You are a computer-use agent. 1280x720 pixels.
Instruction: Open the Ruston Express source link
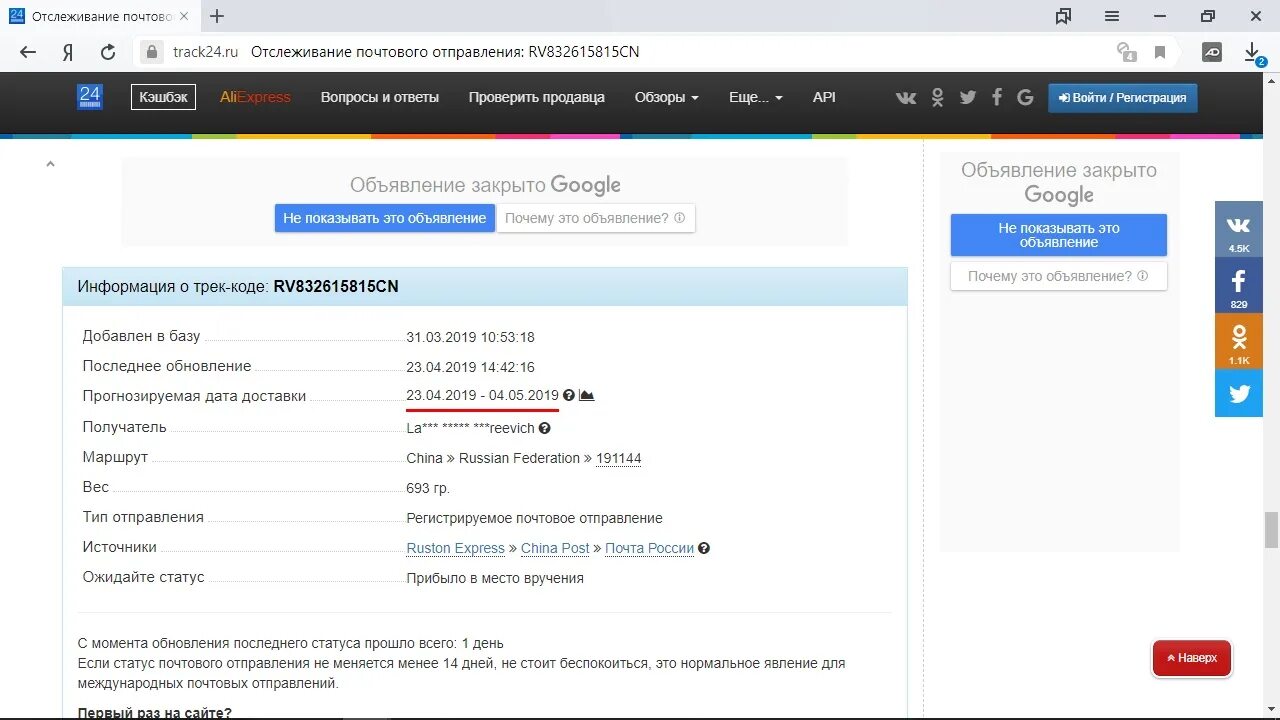click(456, 548)
